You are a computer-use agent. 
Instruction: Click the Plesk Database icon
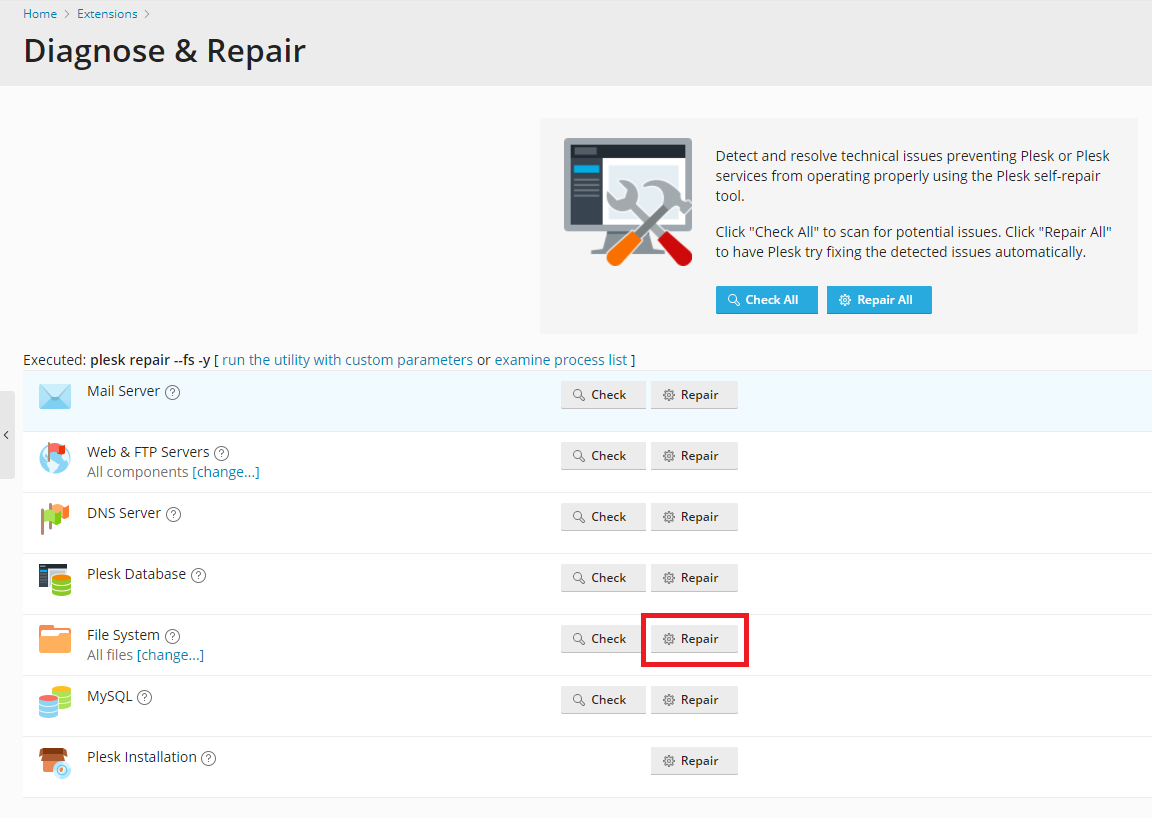pyautogui.click(x=55, y=579)
